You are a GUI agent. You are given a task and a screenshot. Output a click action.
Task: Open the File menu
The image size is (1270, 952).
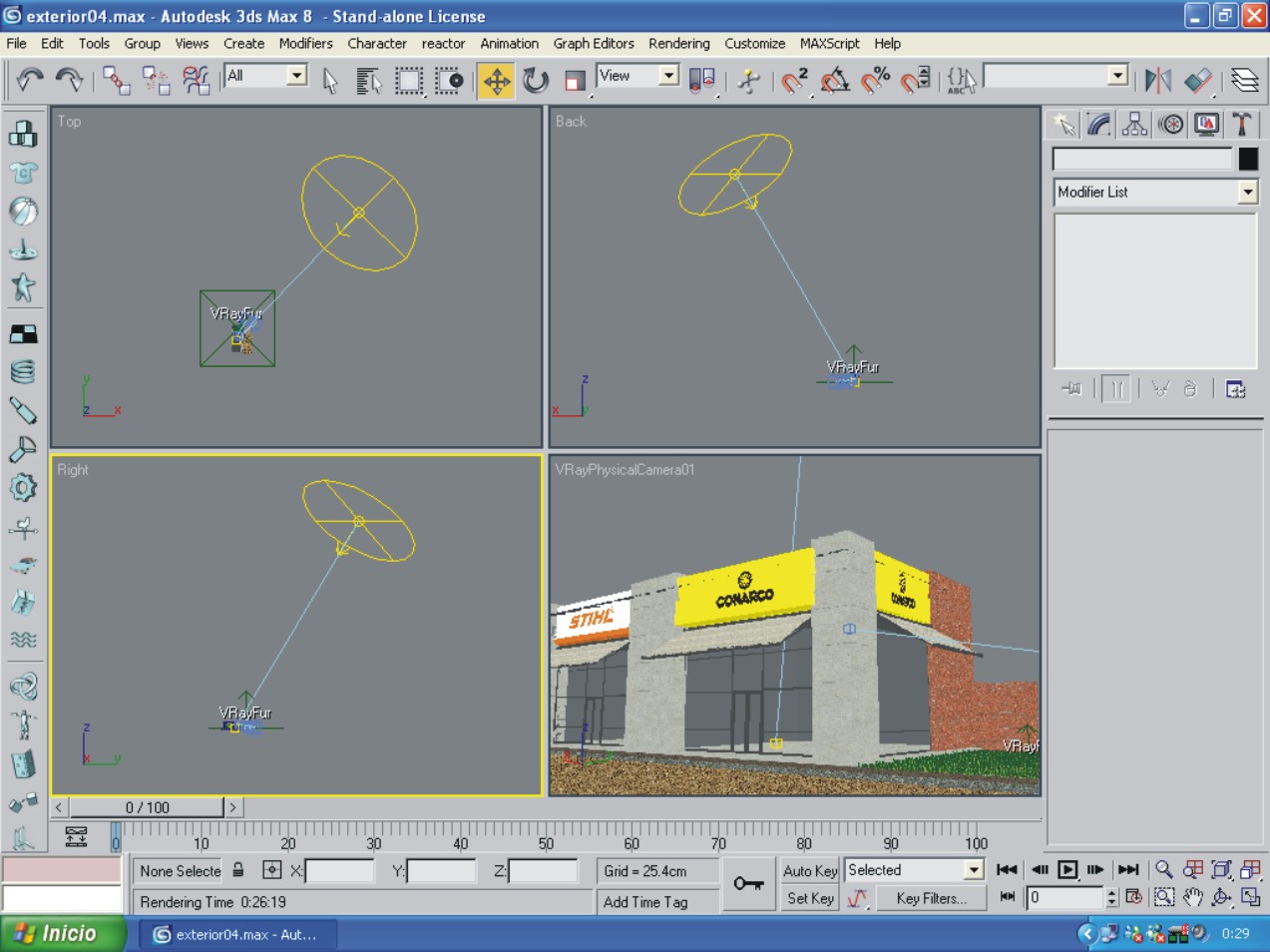[x=16, y=44]
